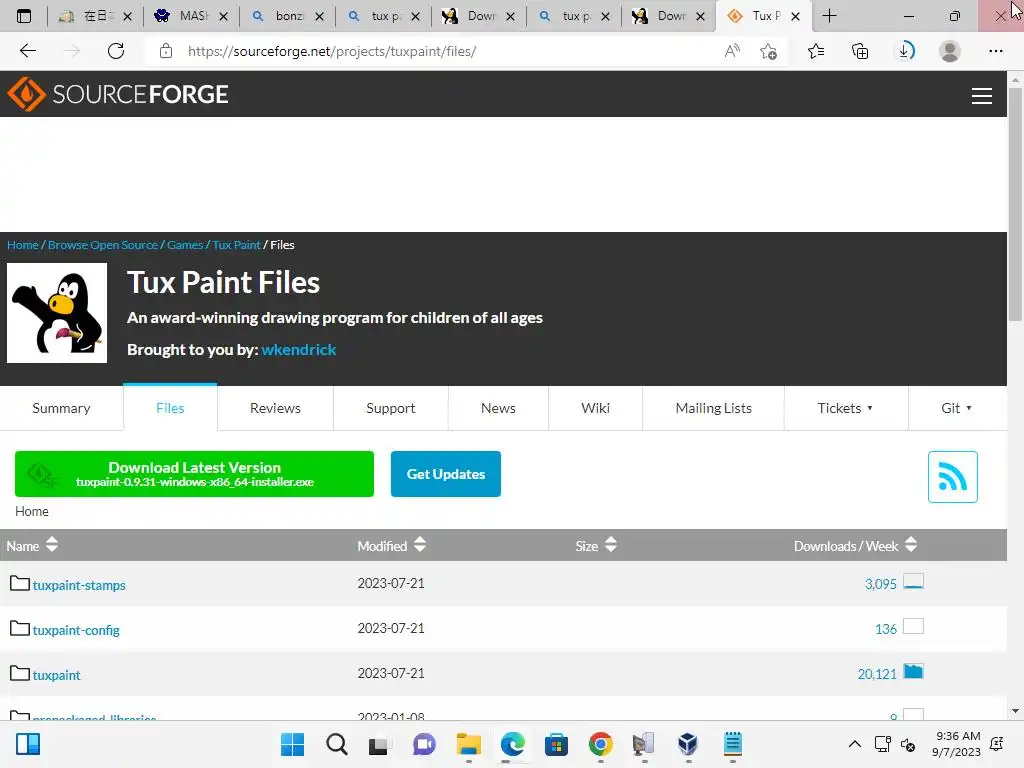Open a new tab with plus button
The width and height of the screenshot is (1024, 768).
tap(829, 16)
